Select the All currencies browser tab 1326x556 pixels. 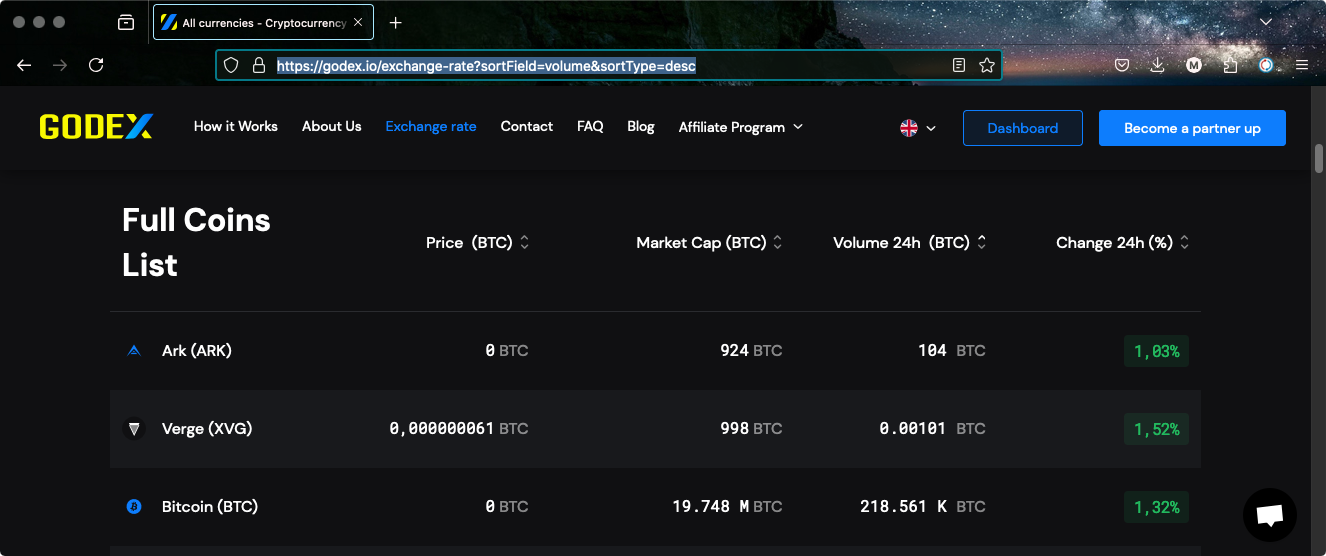coord(263,22)
